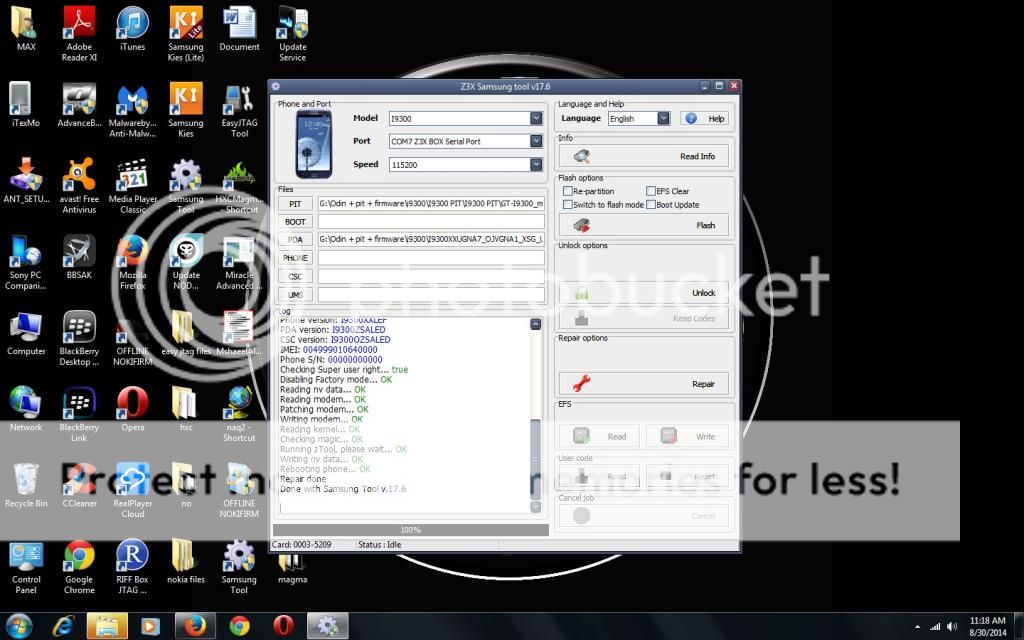The height and width of the screenshot is (640, 1024).
Task: Click the PDA file select button
Action: (x=295, y=240)
